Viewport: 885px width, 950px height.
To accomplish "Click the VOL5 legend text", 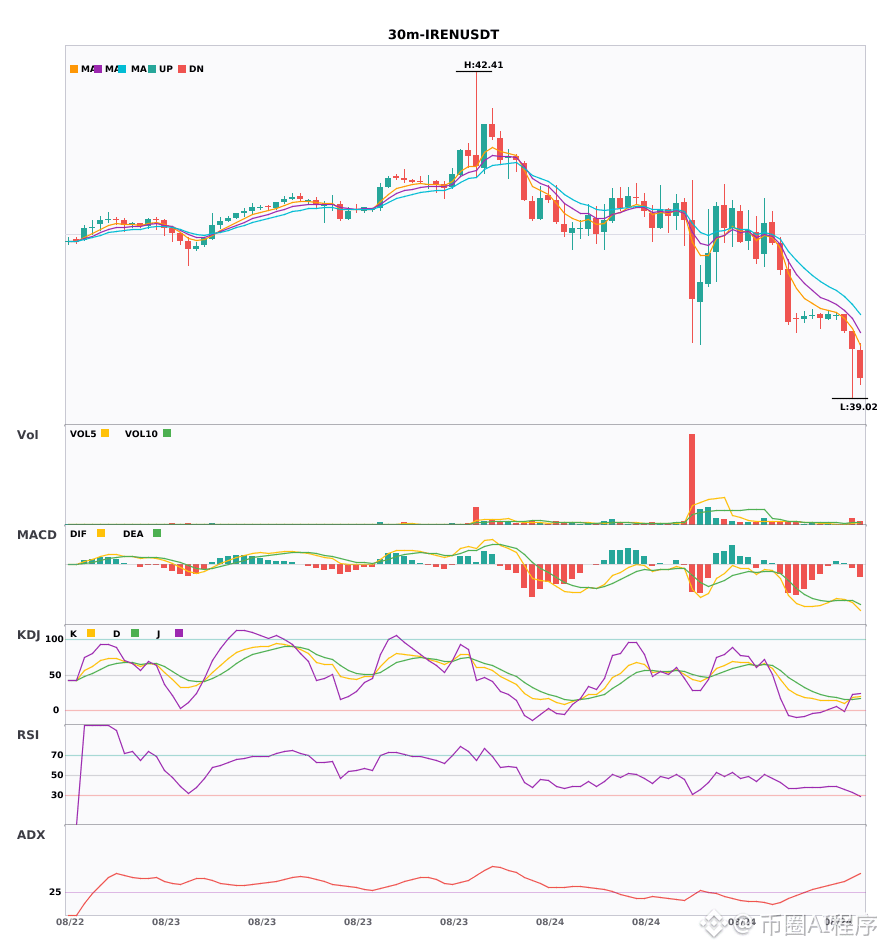I will 83,434.
